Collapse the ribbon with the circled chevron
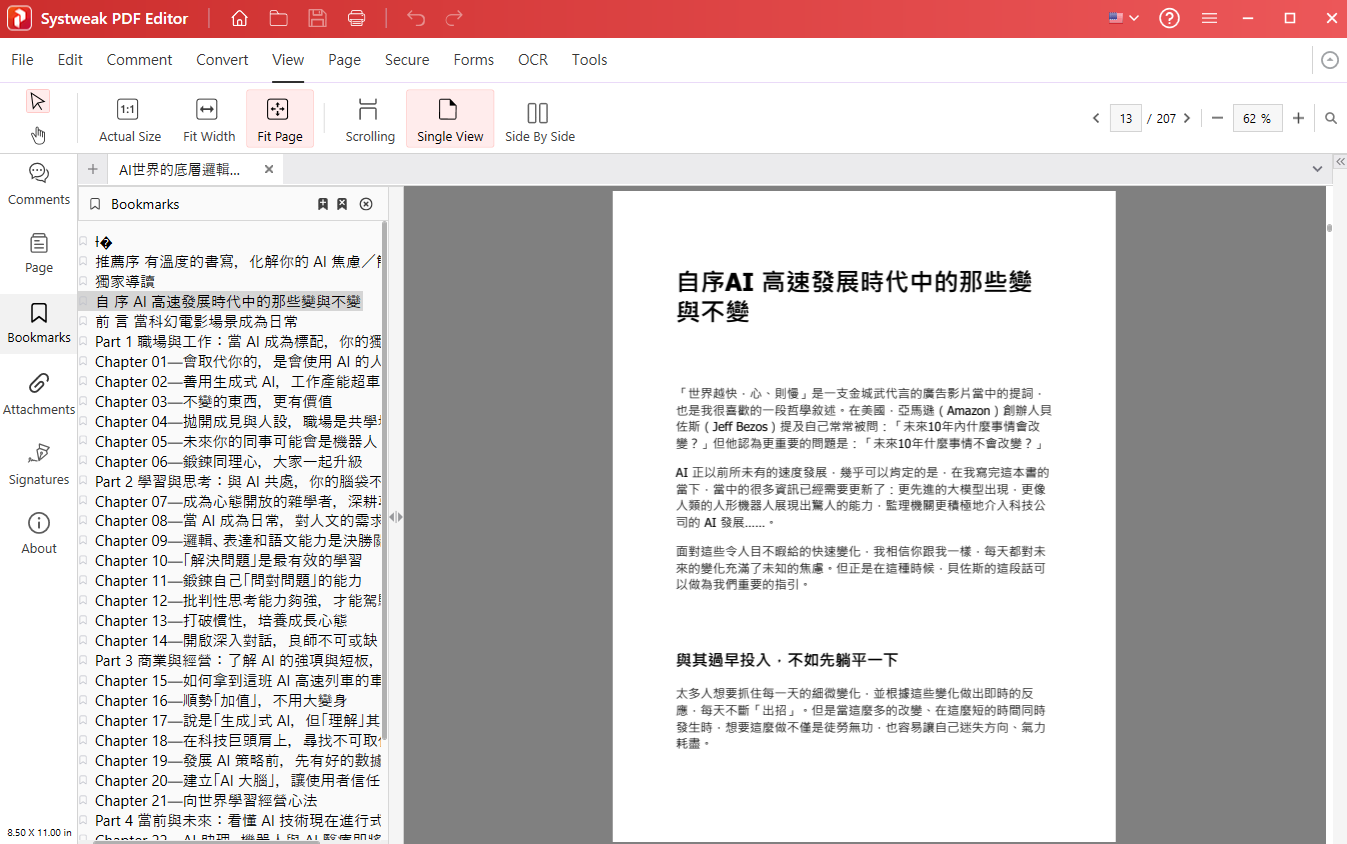1347x844 pixels. pyautogui.click(x=1329, y=60)
